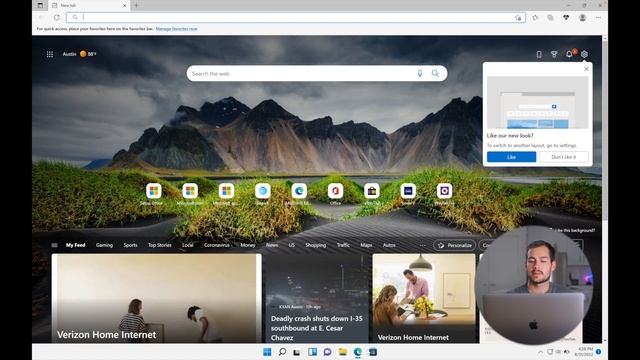Click the Austin weather indicator

pos(80,54)
